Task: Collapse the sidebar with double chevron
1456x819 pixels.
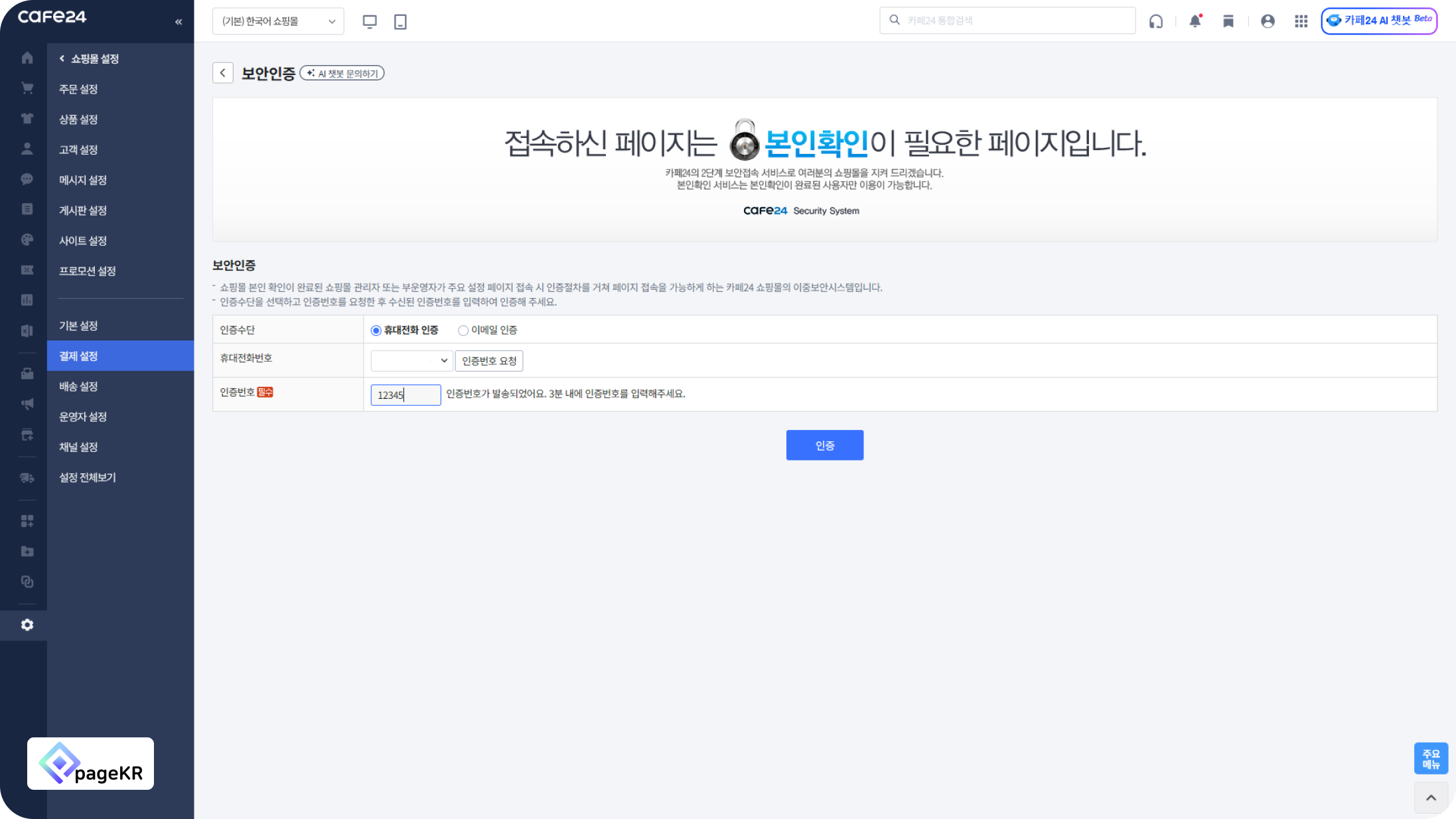Action: (x=179, y=22)
